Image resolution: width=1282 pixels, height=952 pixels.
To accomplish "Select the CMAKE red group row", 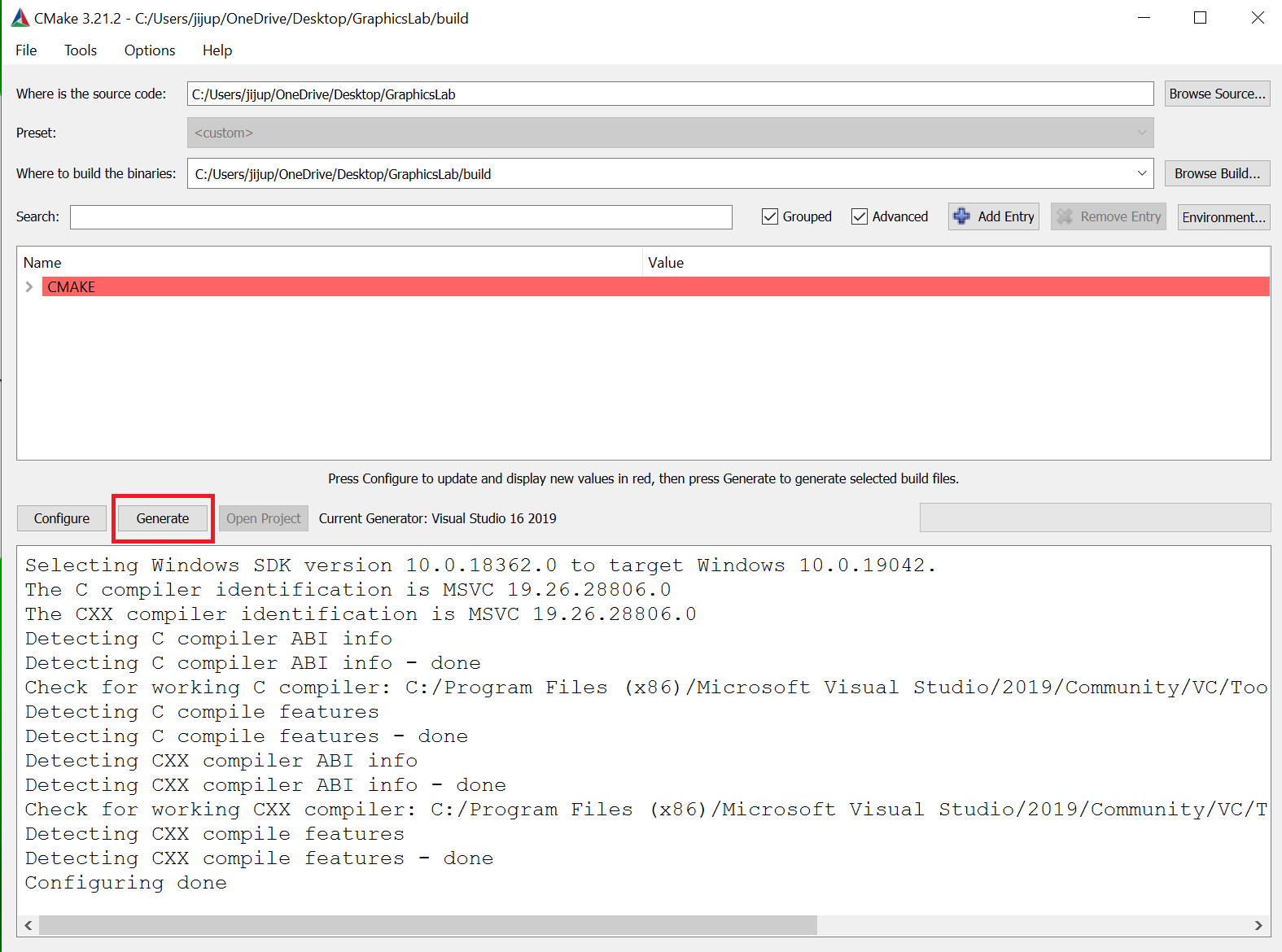I will (x=656, y=287).
